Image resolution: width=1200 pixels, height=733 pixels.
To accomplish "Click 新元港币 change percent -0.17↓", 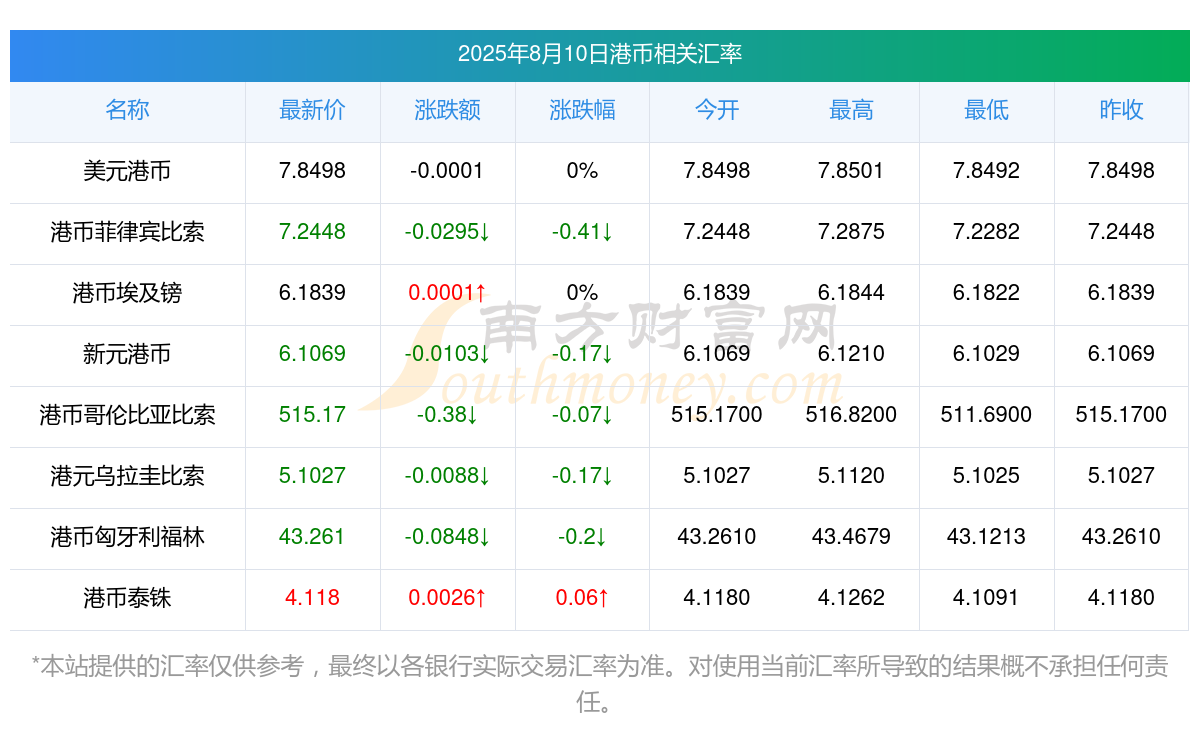I will click(x=582, y=354).
